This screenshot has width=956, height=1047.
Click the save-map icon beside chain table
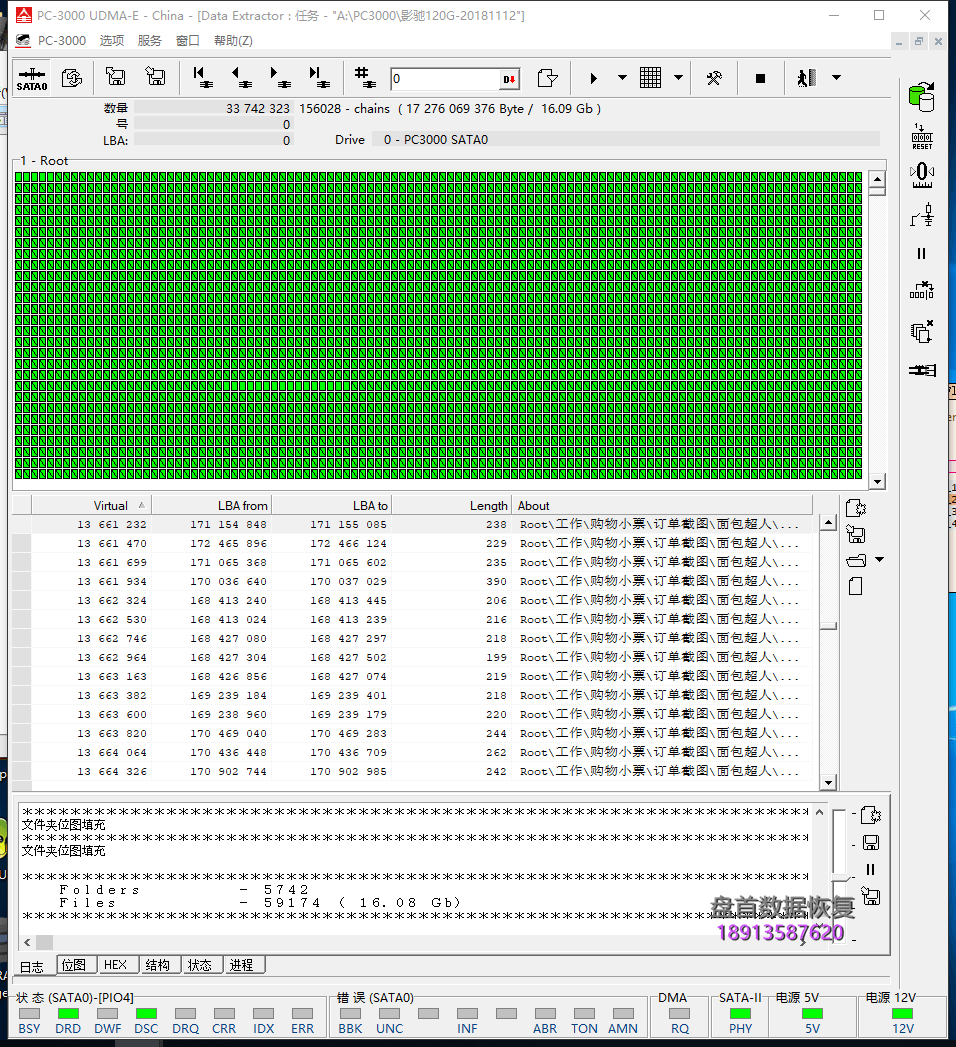856,534
